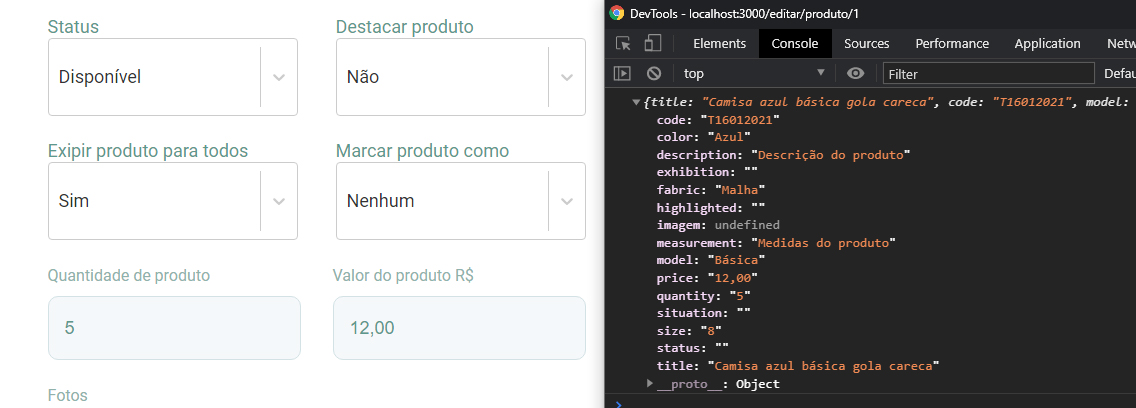This screenshot has height=408, width=1136.
Task: Click the Valor do produto field showing 12,00
Action: 459,328
